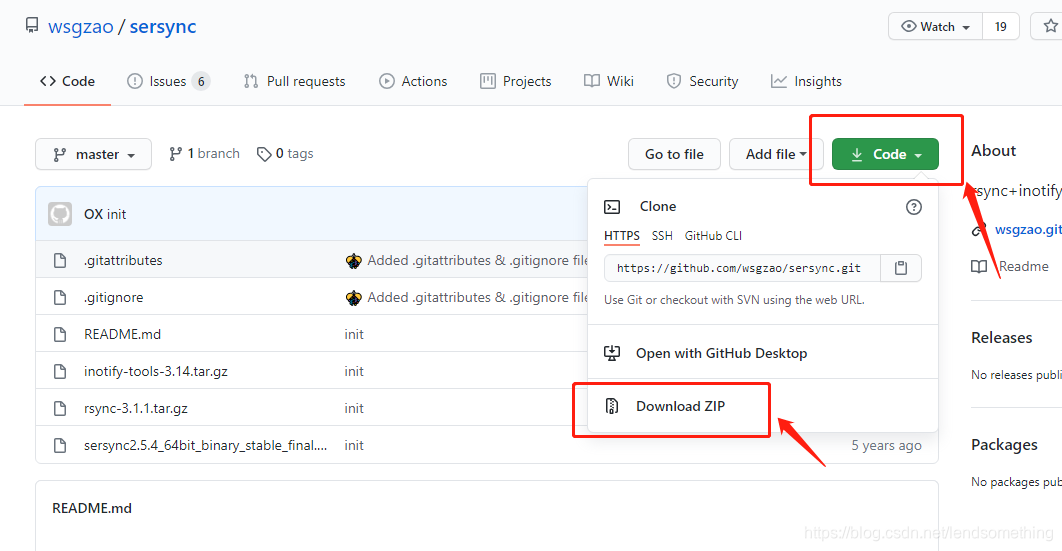
Task: Select the SSH clone tab
Action: point(662,236)
